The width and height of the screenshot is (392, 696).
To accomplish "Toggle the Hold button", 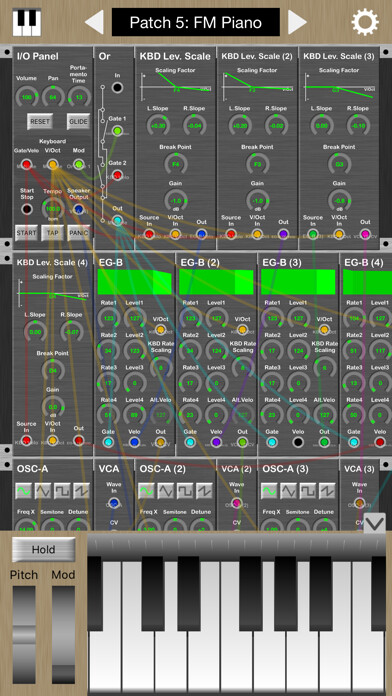I will [44, 550].
